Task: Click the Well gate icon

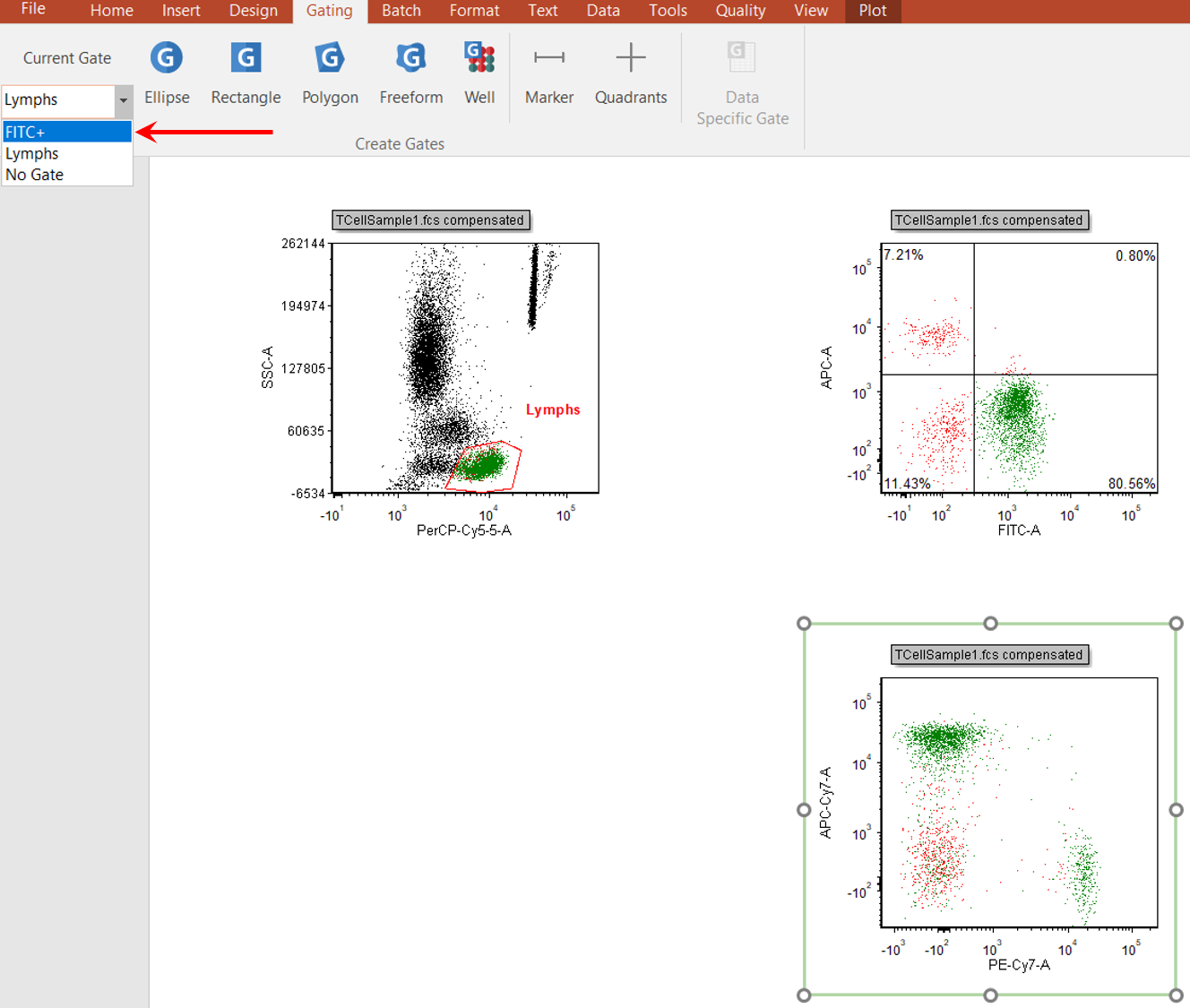Action: 479,73
